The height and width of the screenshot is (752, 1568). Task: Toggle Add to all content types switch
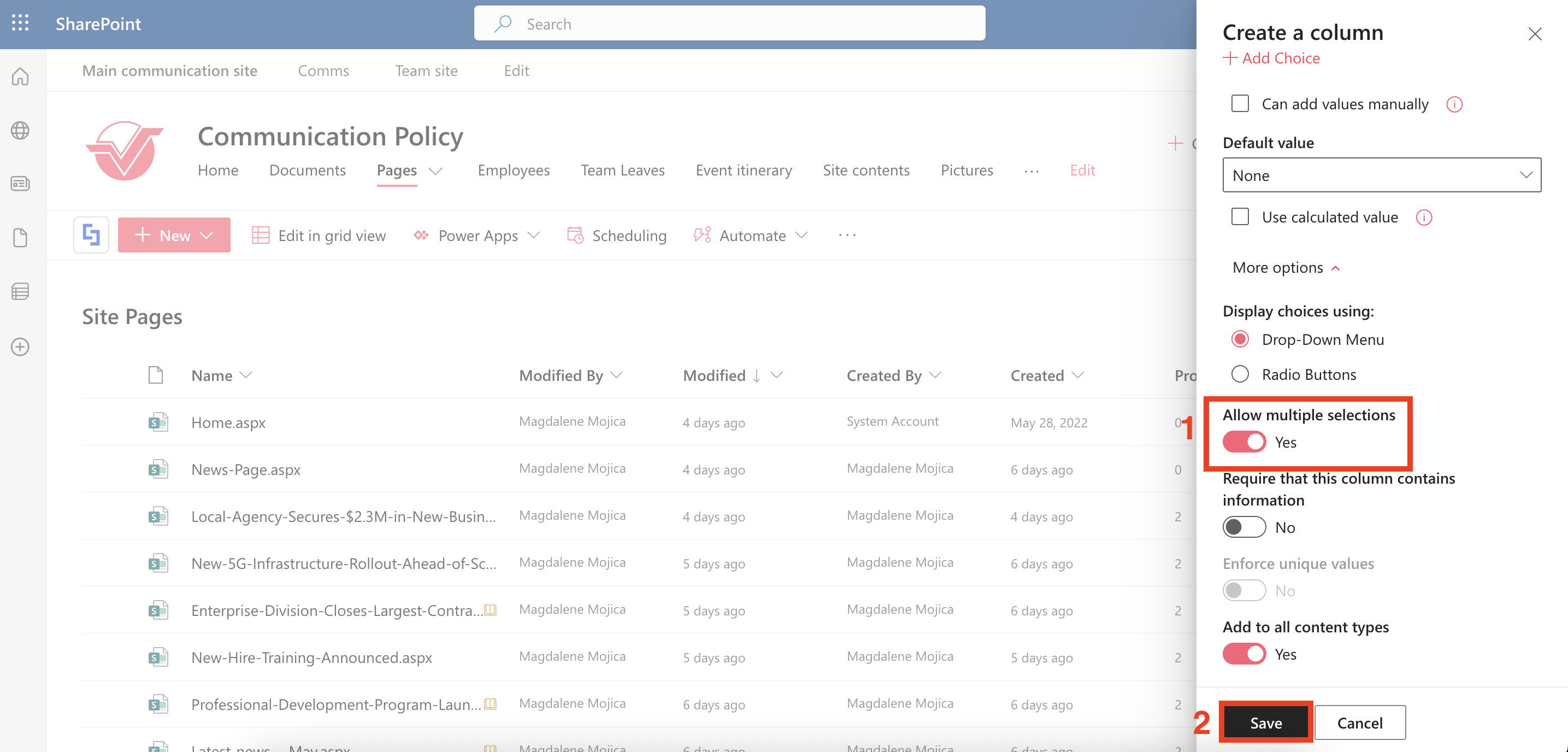click(x=1243, y=654)
